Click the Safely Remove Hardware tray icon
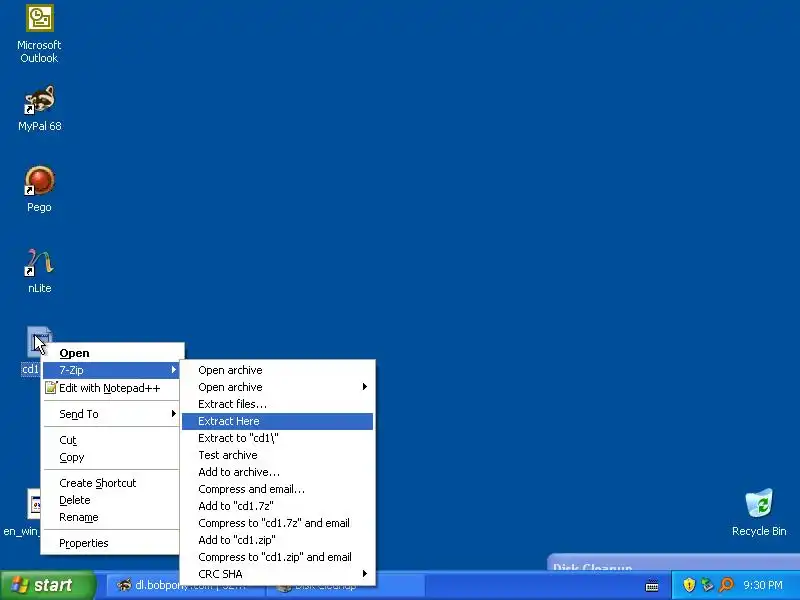Viewport: 800px width, 600px height. [707, 584]
